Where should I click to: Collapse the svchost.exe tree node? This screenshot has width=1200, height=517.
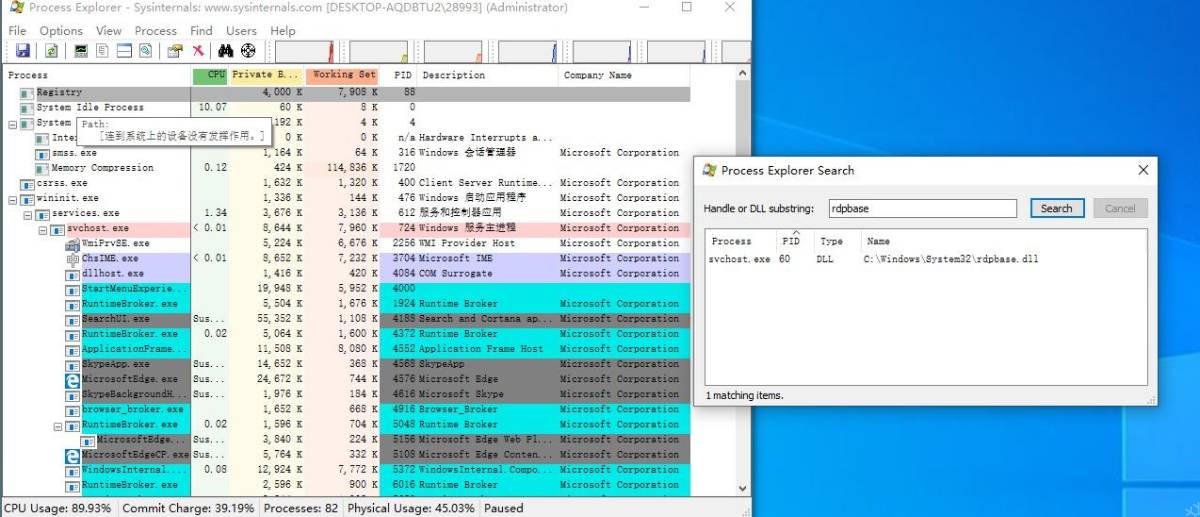tap(42, 229)
